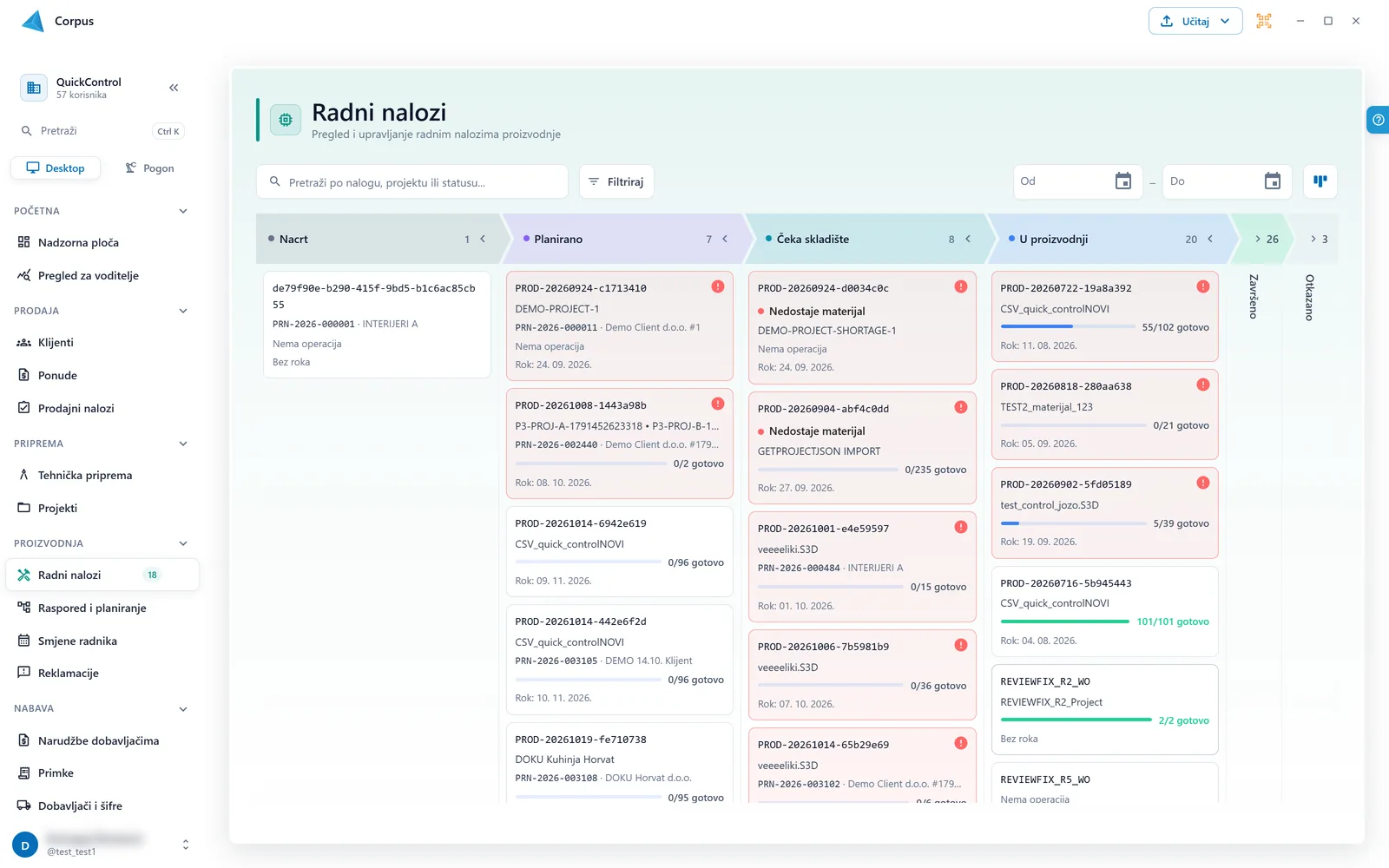Click the Pretraži sidebar search box
The image size is (1389, 868).
pyautogui.click(x=102, y=131)
